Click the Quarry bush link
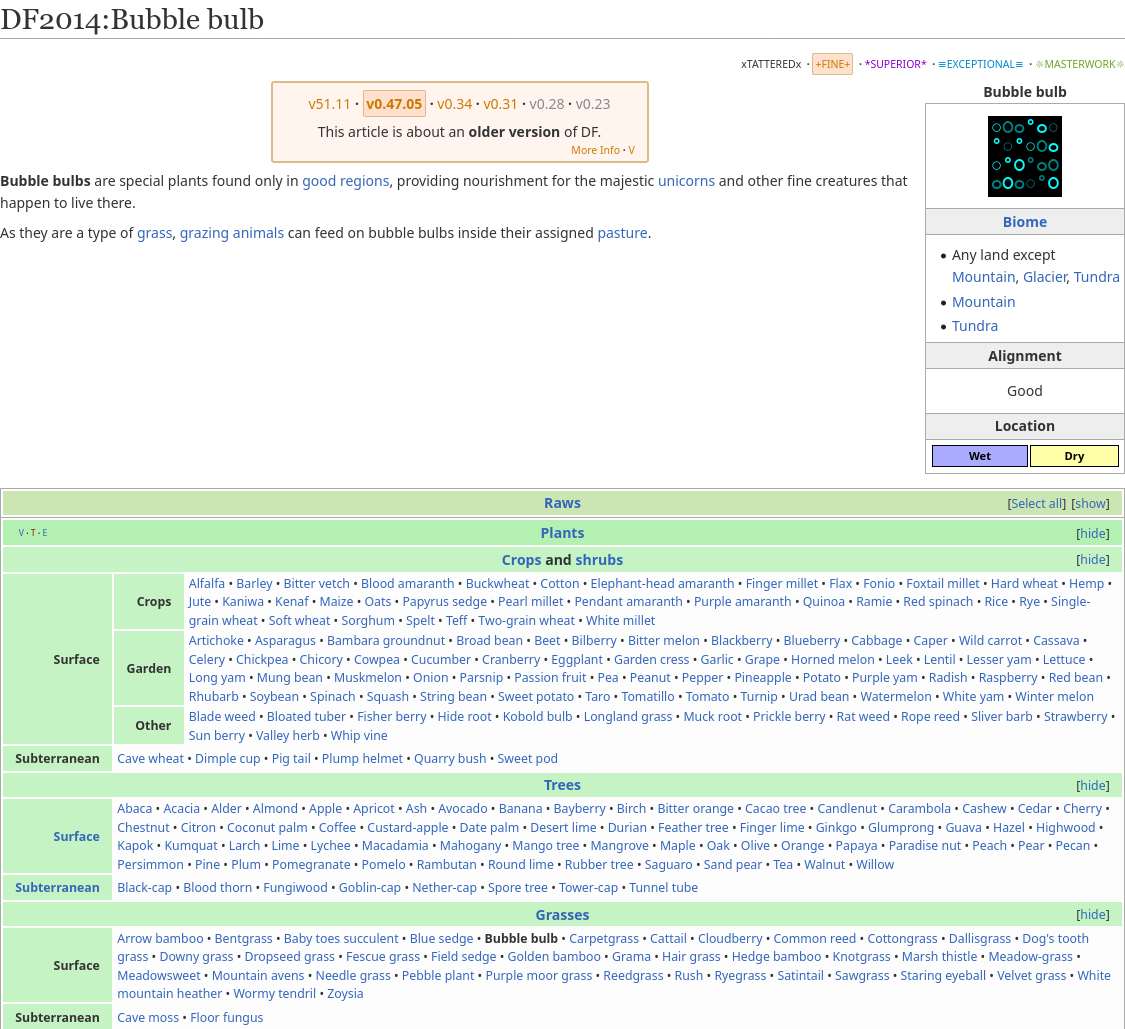 [450, 758]
